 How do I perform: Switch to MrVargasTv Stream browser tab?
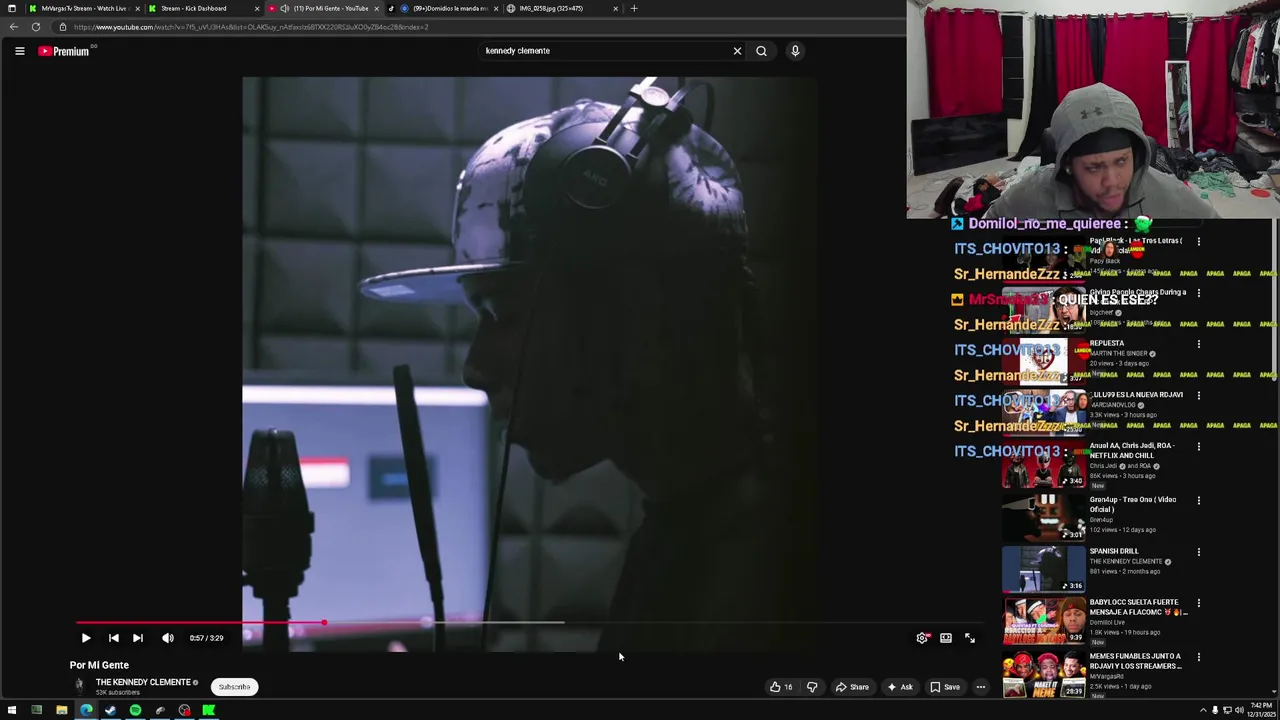tap(84, 8)
